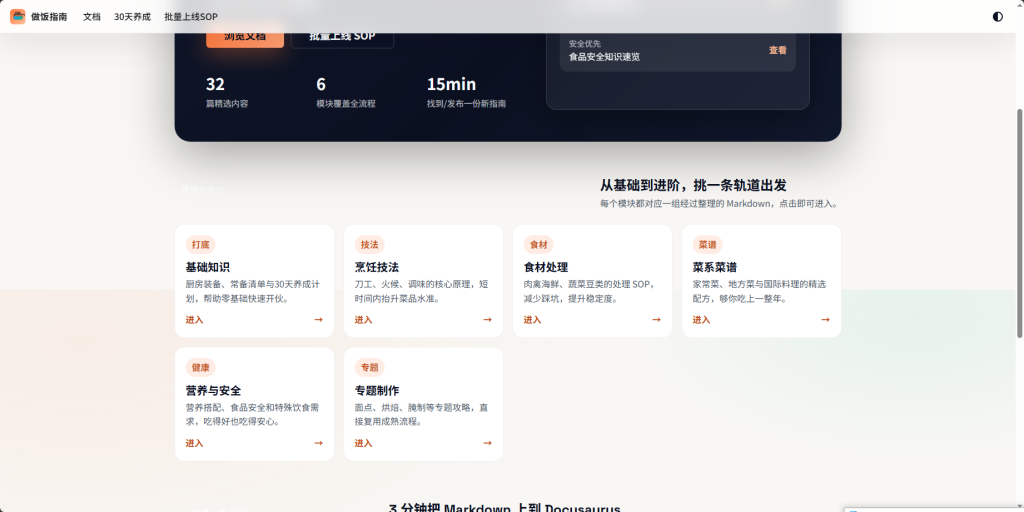Click the arrow icon on 食材处理 card

pyautogui.click(x=656, y=320)
